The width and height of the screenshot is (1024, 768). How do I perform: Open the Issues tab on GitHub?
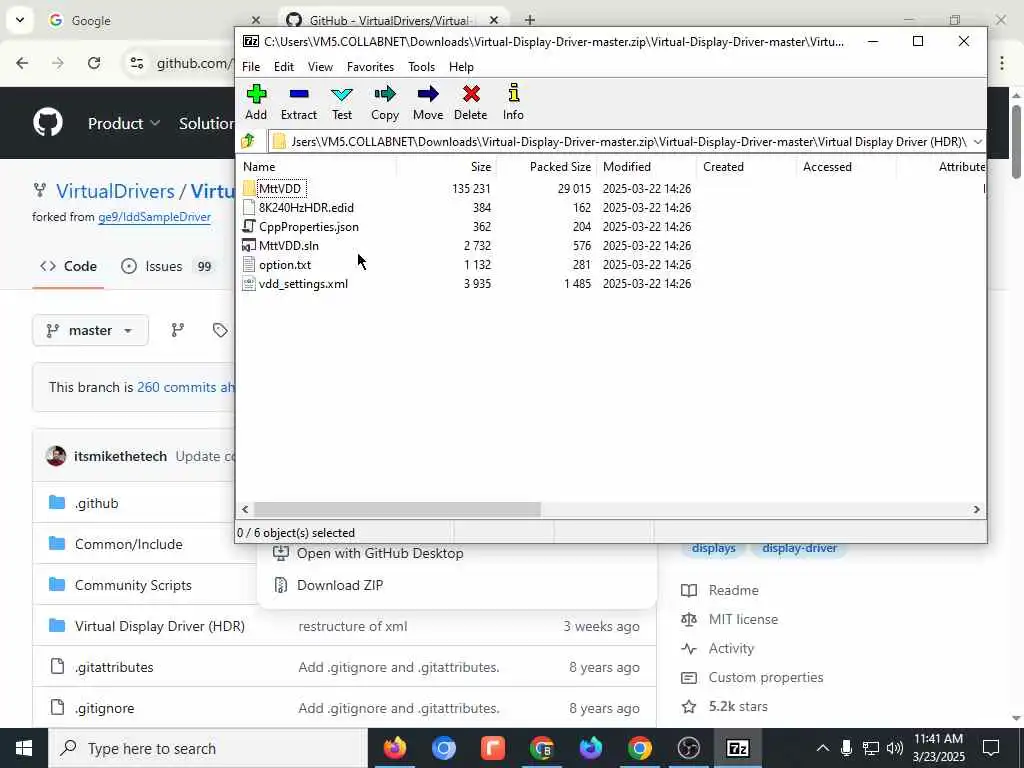(168, 266)
